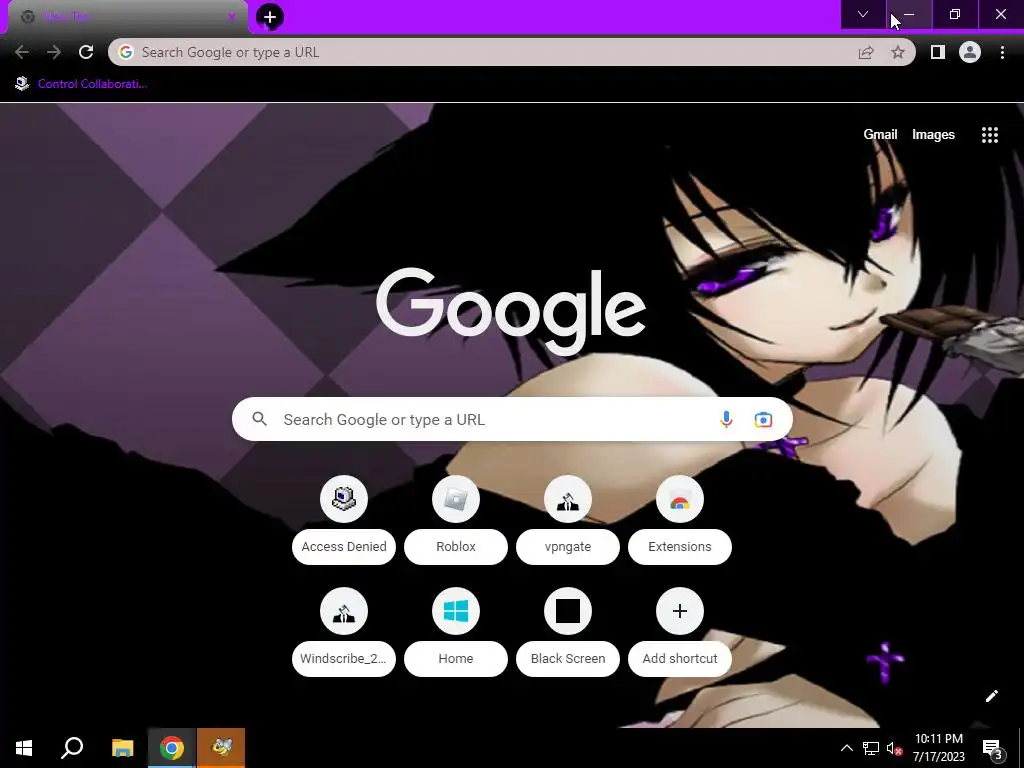Open the Access Denied shortcut icon

[x=344, y=499]
